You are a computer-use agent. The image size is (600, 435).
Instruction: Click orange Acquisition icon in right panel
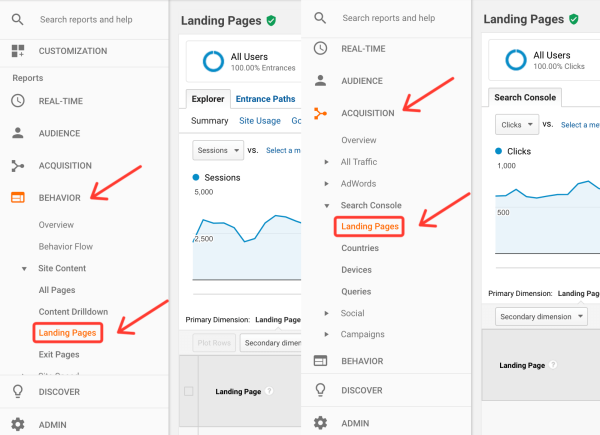320,113
